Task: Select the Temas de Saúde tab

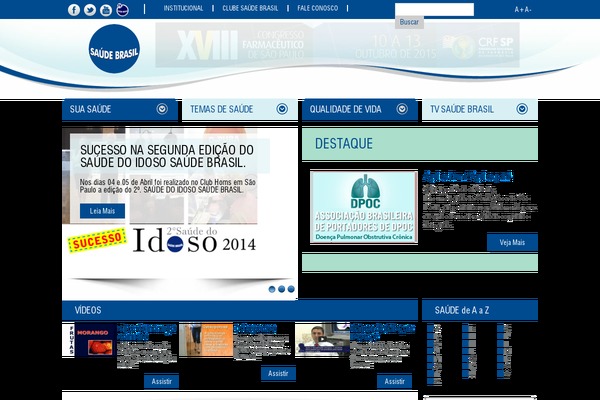Action: tap(240, 109)
